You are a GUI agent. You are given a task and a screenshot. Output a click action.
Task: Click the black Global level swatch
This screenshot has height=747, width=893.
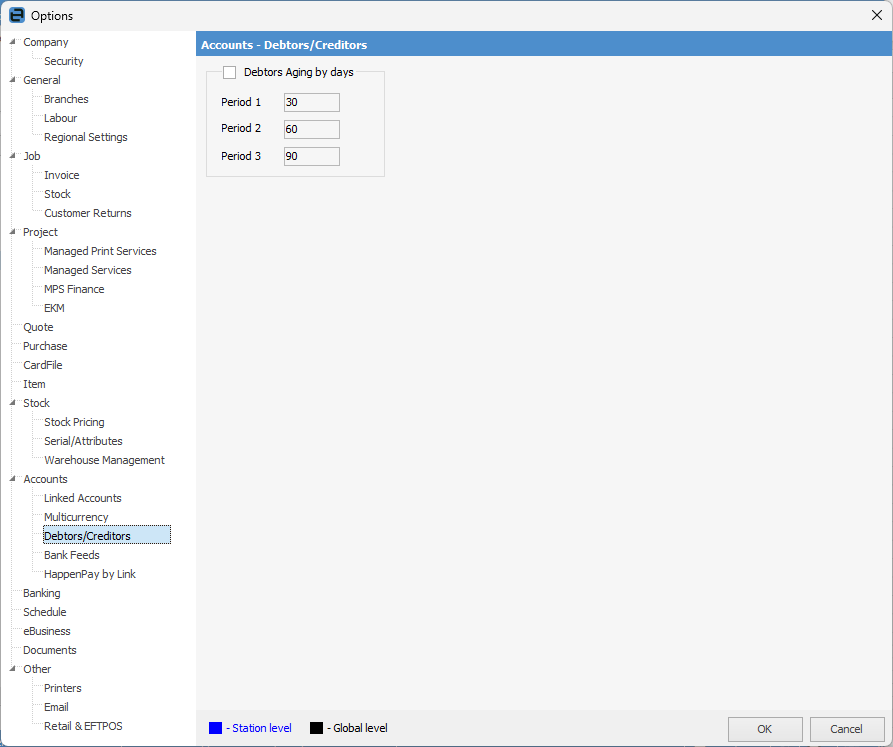pyautogui.click(x=316, y=728)
